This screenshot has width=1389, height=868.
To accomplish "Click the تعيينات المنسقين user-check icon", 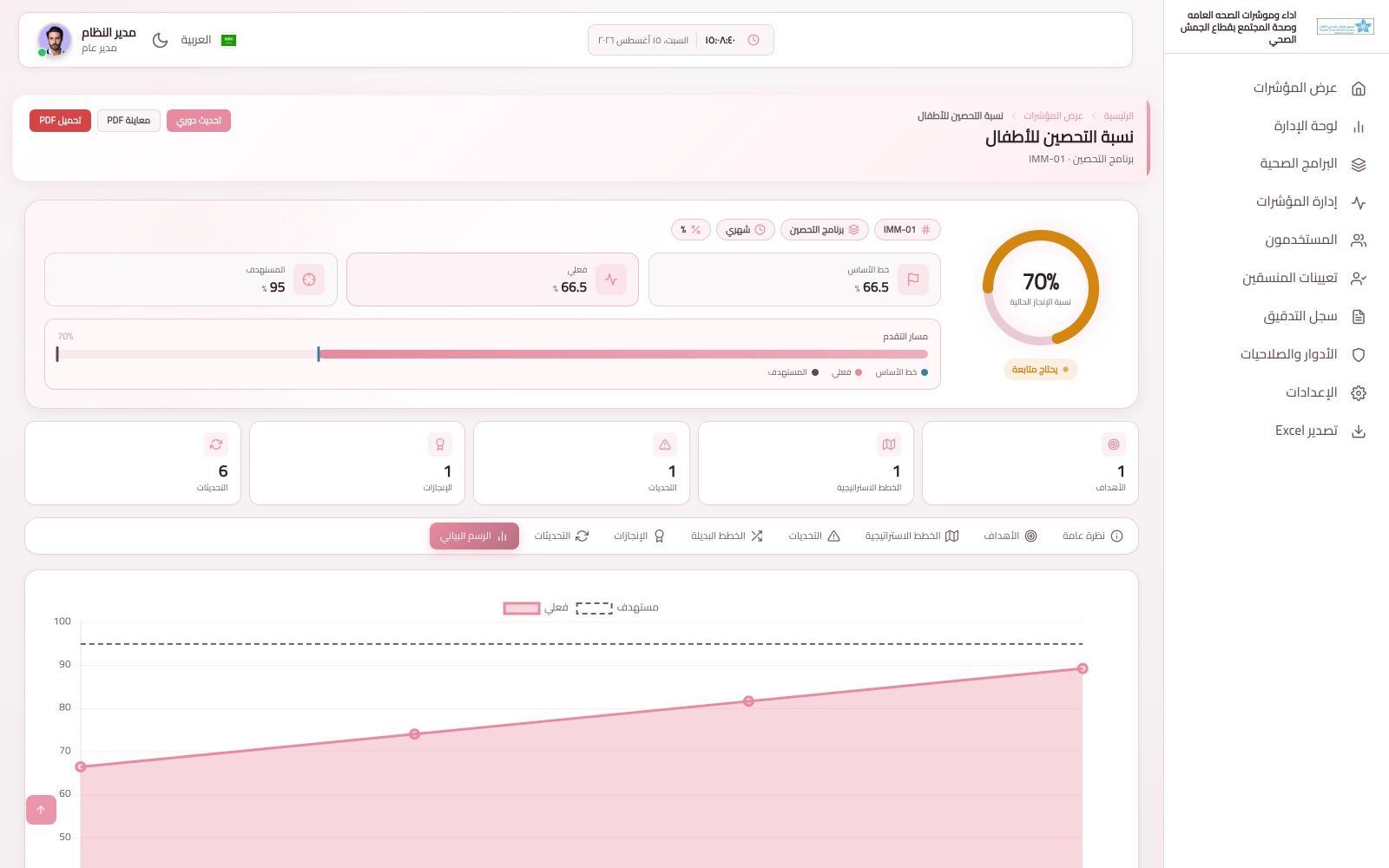I will tap(1359, 279).
